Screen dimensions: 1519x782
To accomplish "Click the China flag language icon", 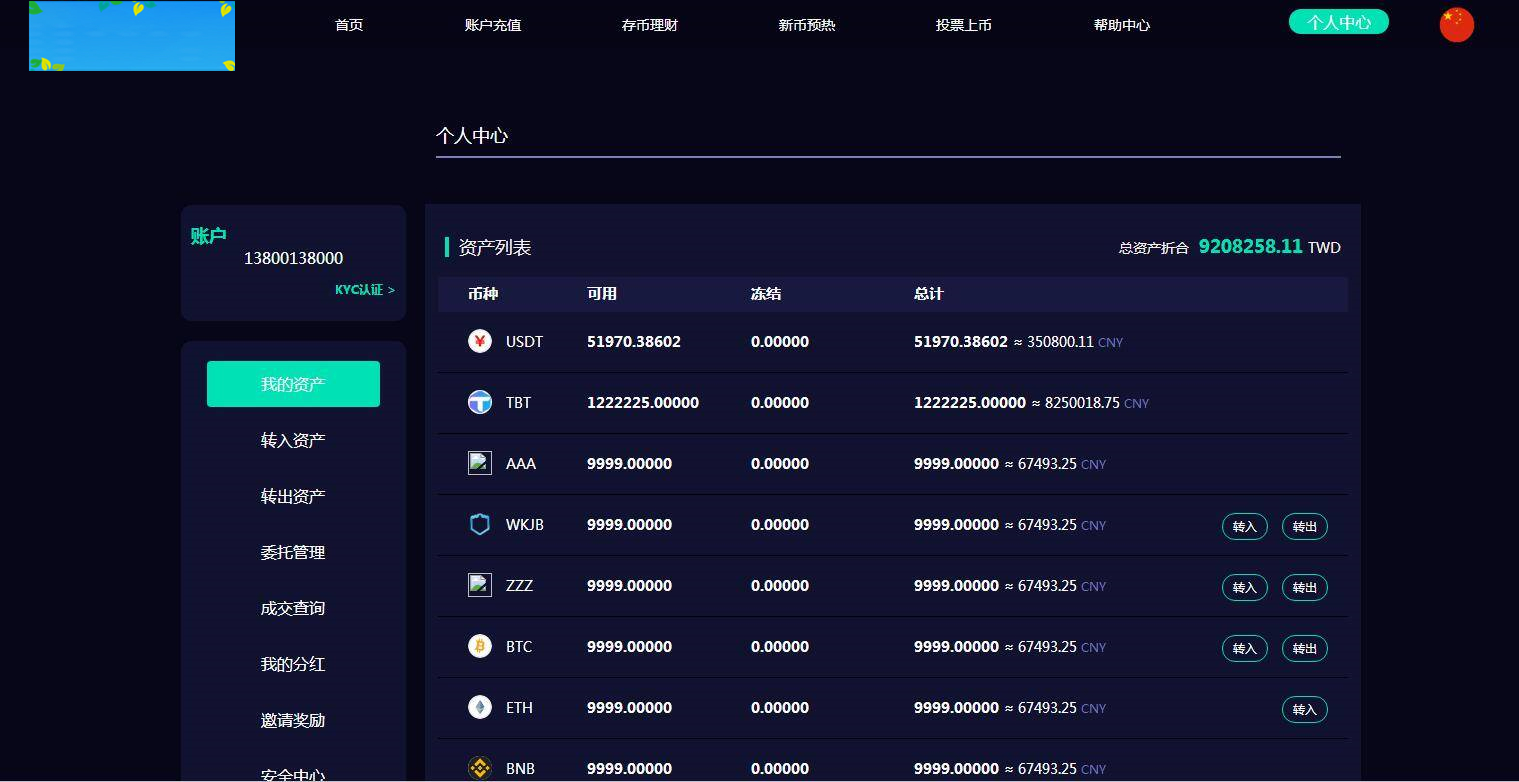I will [1456, 24].
